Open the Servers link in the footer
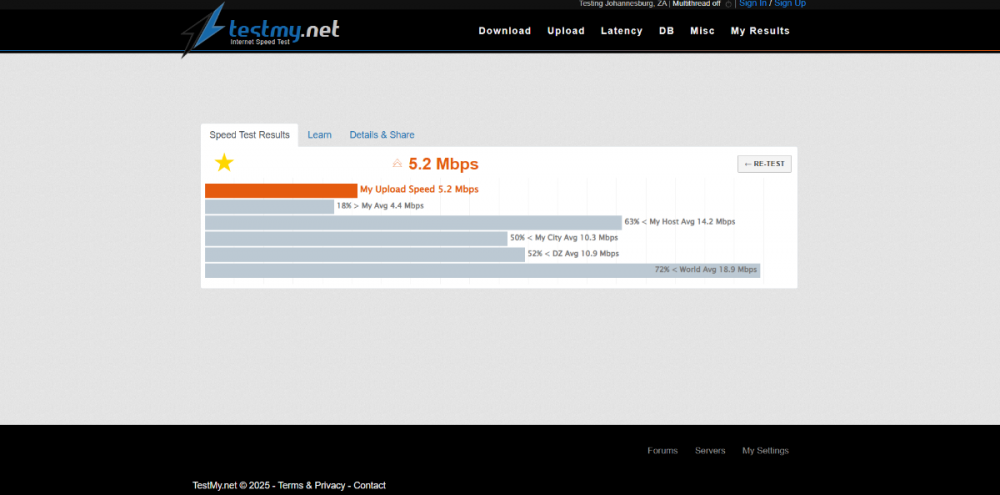1000x495 pixels. 710,451
